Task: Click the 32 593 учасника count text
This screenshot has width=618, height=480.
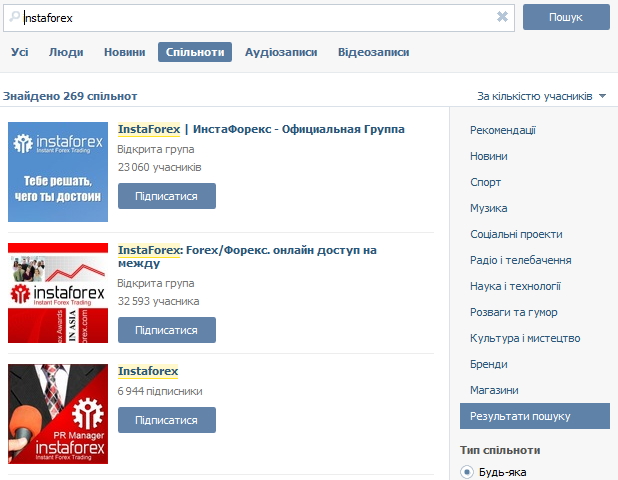Action: tap(158, 301)
